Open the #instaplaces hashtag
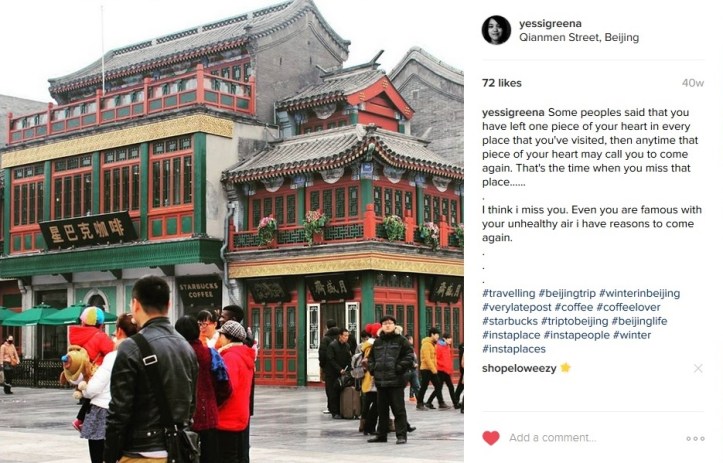Viewport: 723px width, 463px height. coord(514,349)
